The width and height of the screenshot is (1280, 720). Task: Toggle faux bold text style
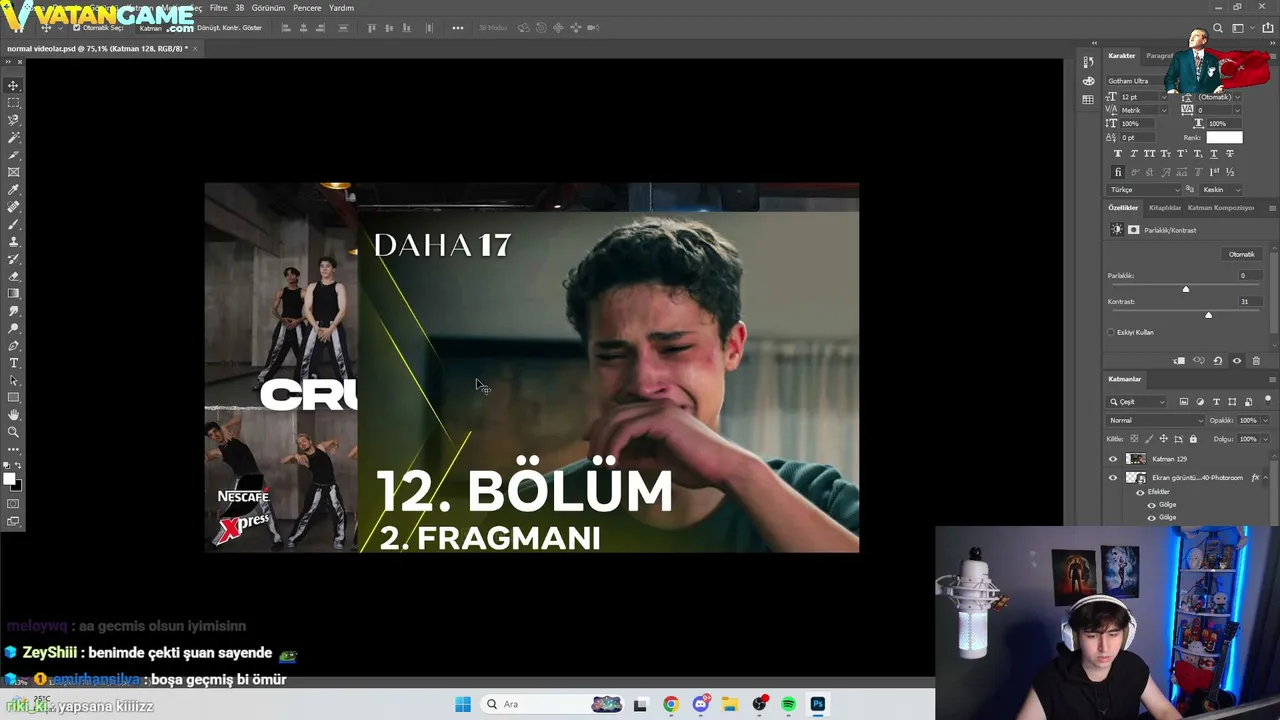pyautogui.click(x=1118, y=154)
